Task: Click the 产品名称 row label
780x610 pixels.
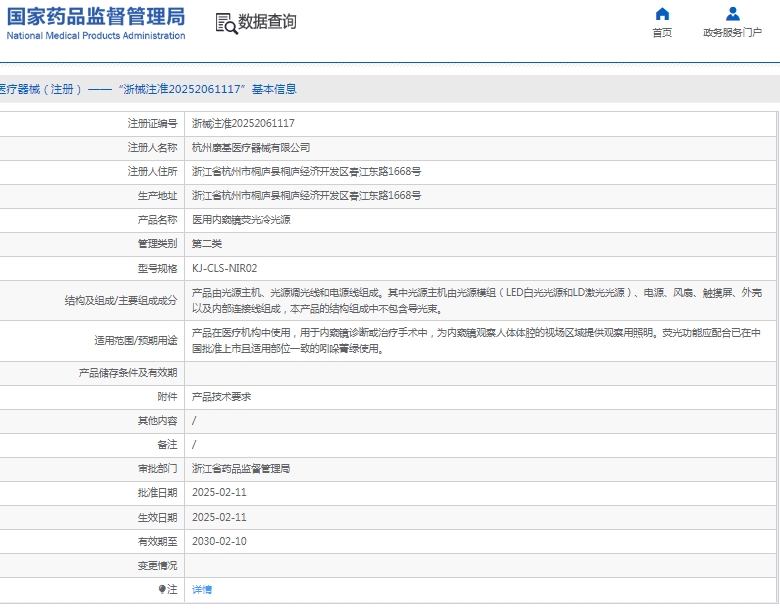Action: [157, 220]
